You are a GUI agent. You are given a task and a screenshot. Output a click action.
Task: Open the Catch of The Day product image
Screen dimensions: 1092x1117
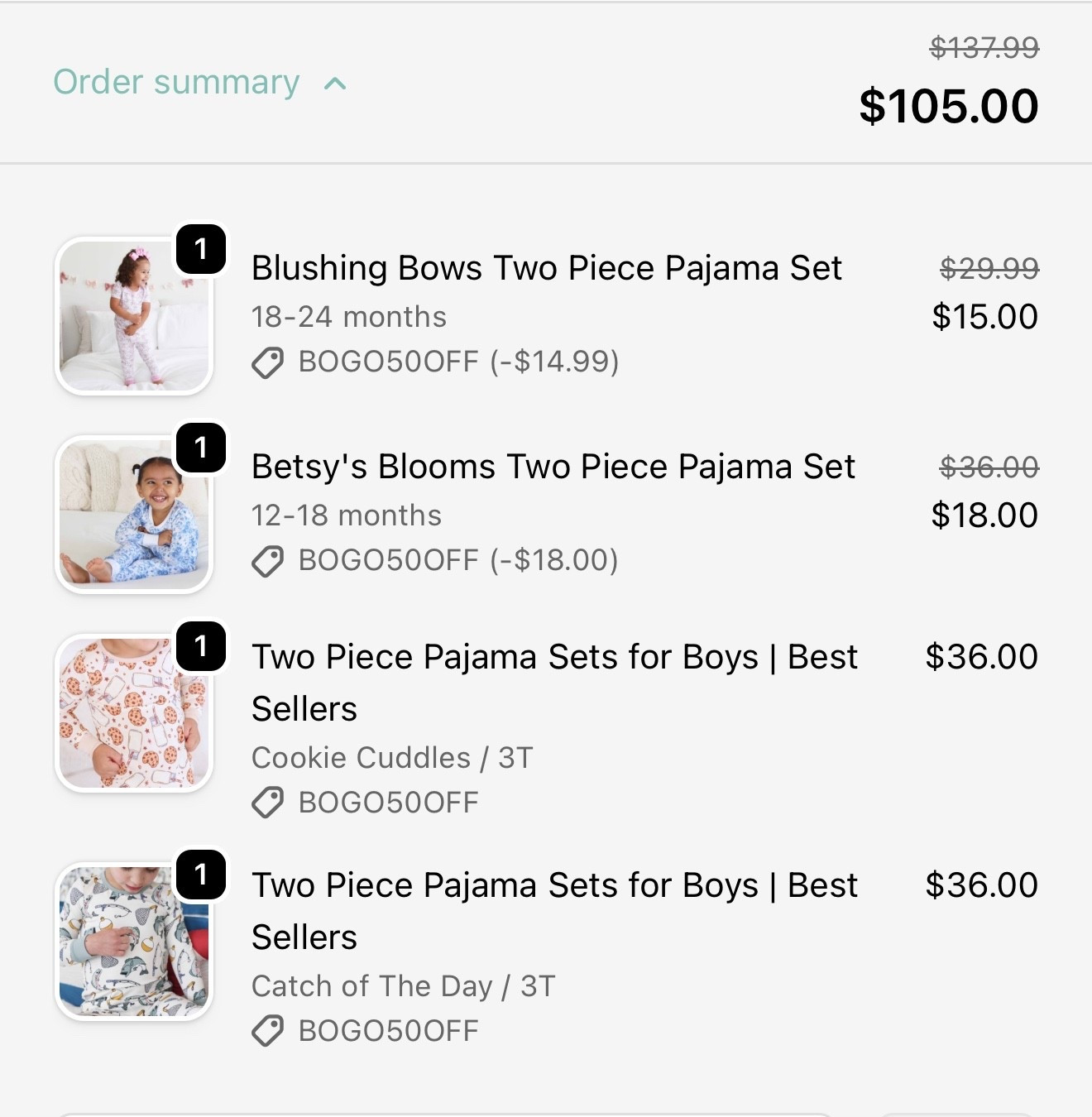pyautogui.click(x=134, y=941)
